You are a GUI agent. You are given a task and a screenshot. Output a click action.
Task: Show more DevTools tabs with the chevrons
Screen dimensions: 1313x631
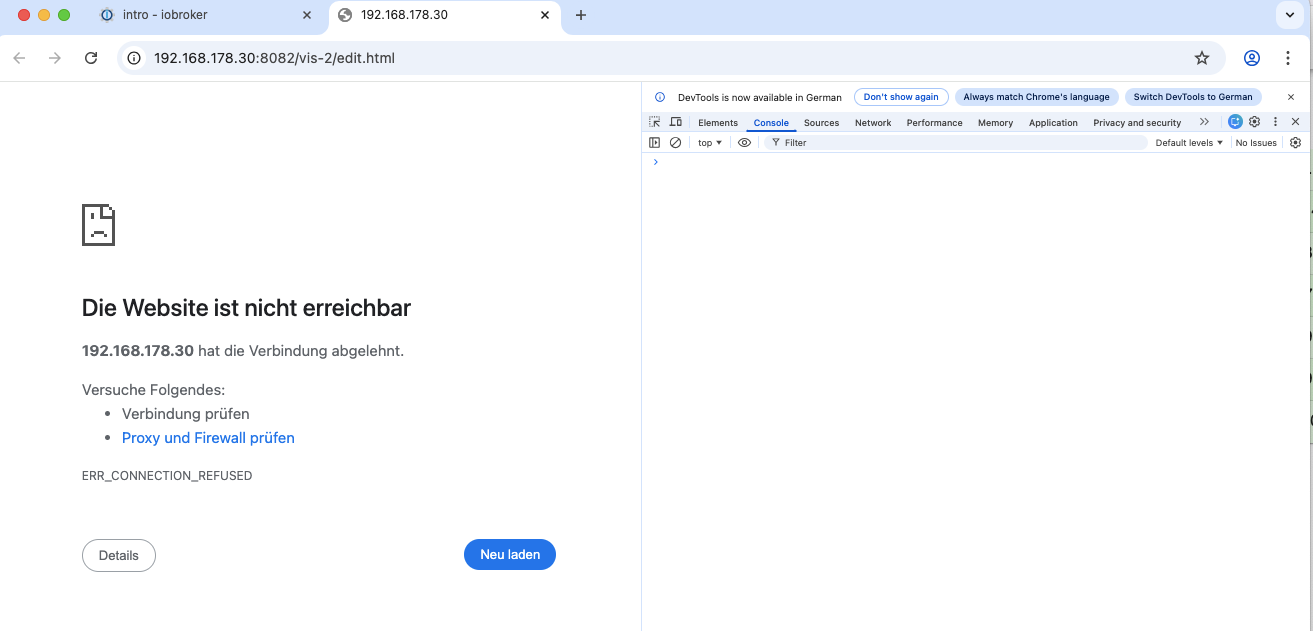point(1204,122)
